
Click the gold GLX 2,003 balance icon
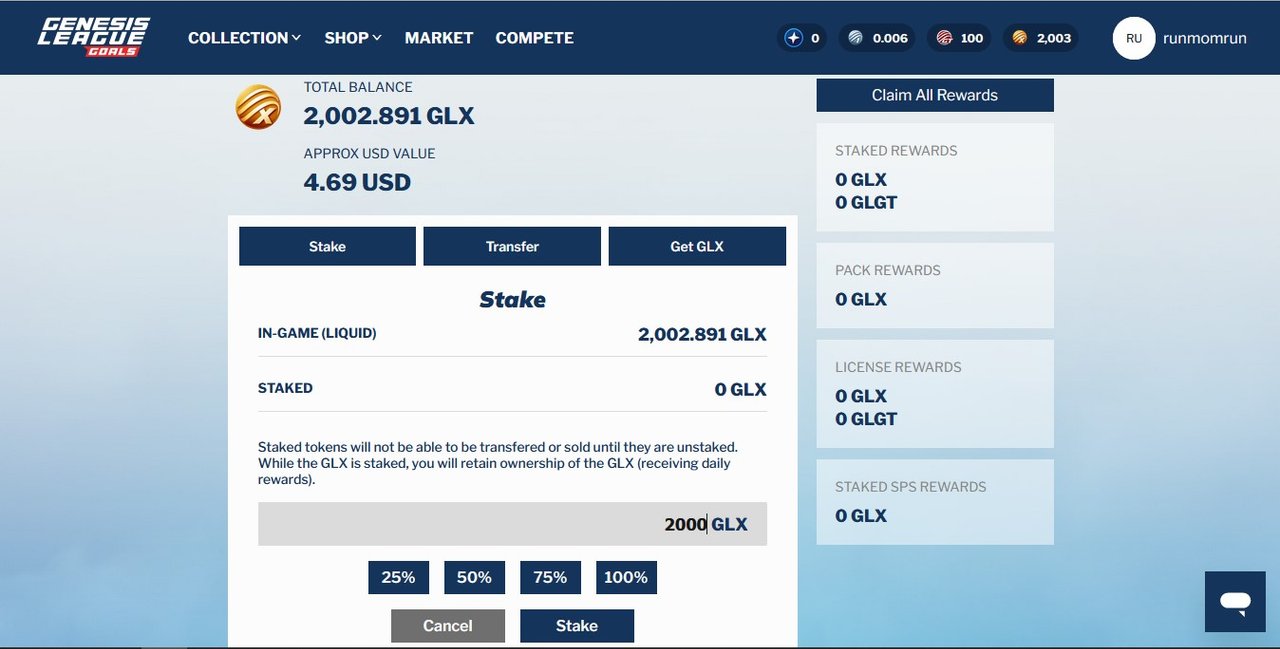[x=1019, y=38]
